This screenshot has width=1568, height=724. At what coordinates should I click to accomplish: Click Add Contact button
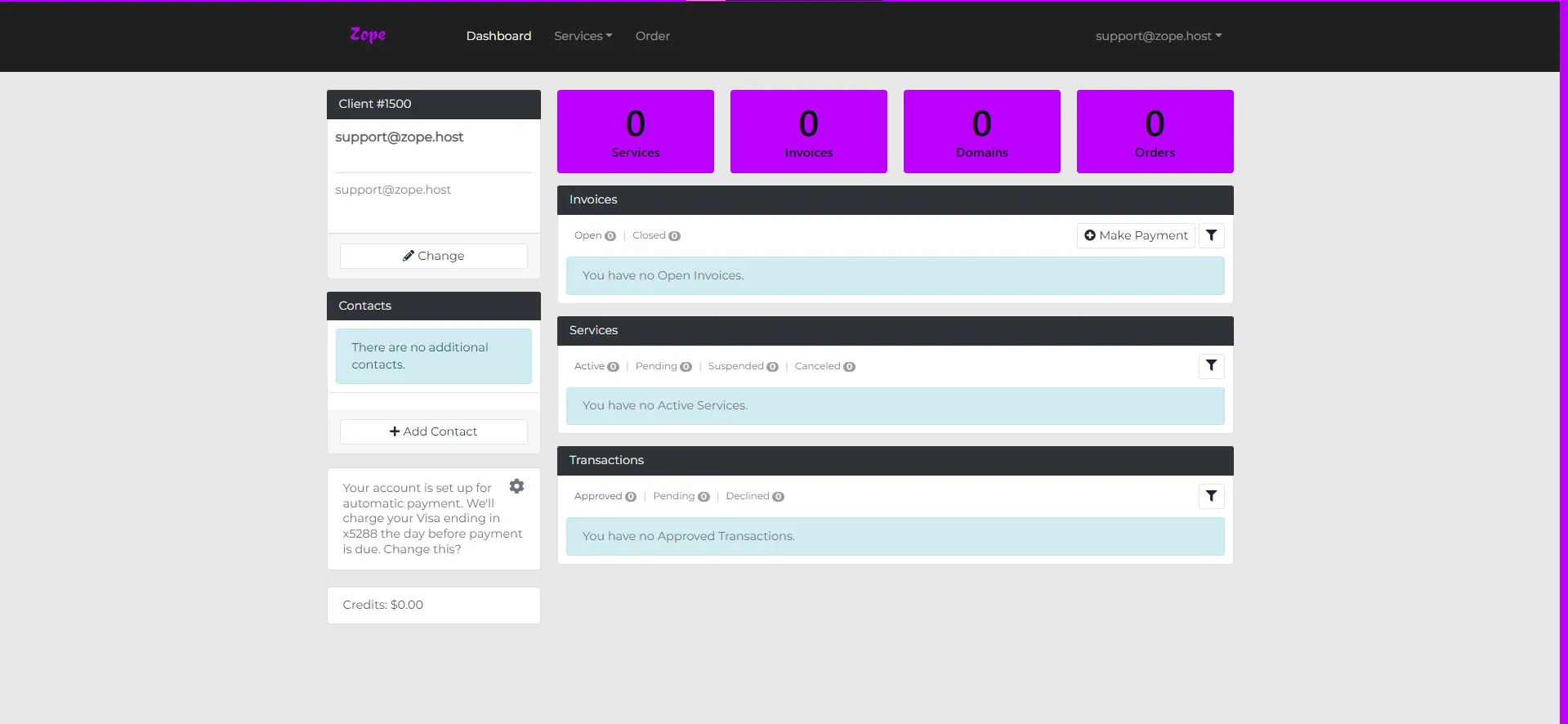coord(433,431)
